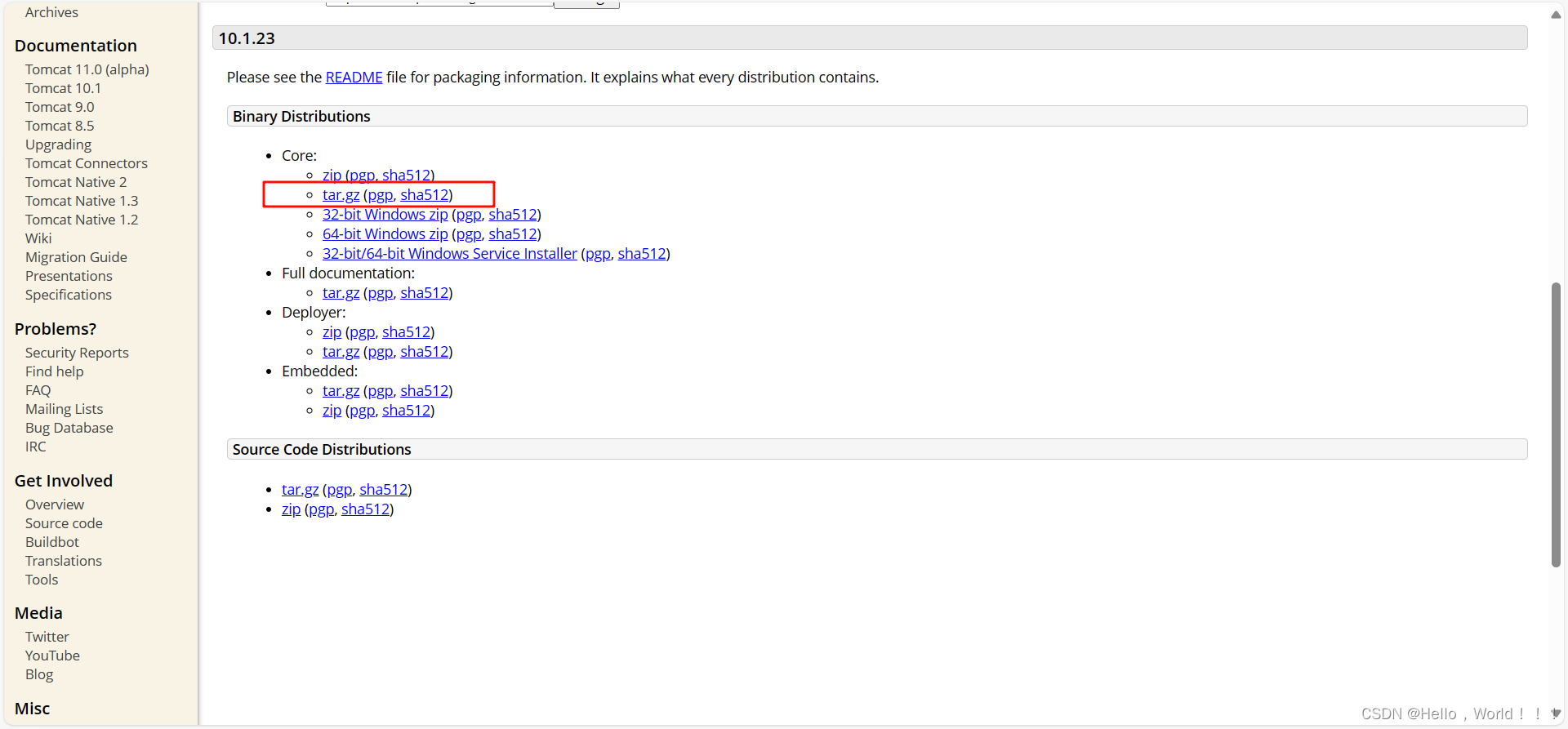The image size is (1568, 729).
Task: Open pgp signature for Core zip
Action: coord(362,176)
